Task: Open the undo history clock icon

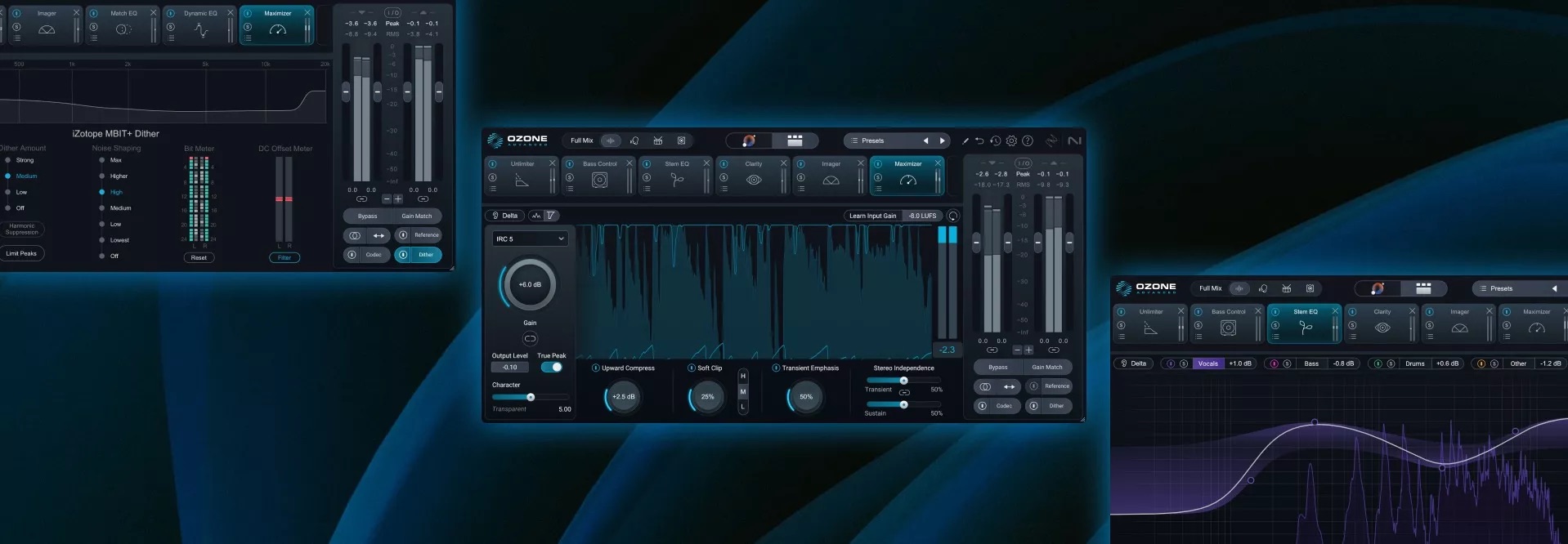Action: coord(995,140)
